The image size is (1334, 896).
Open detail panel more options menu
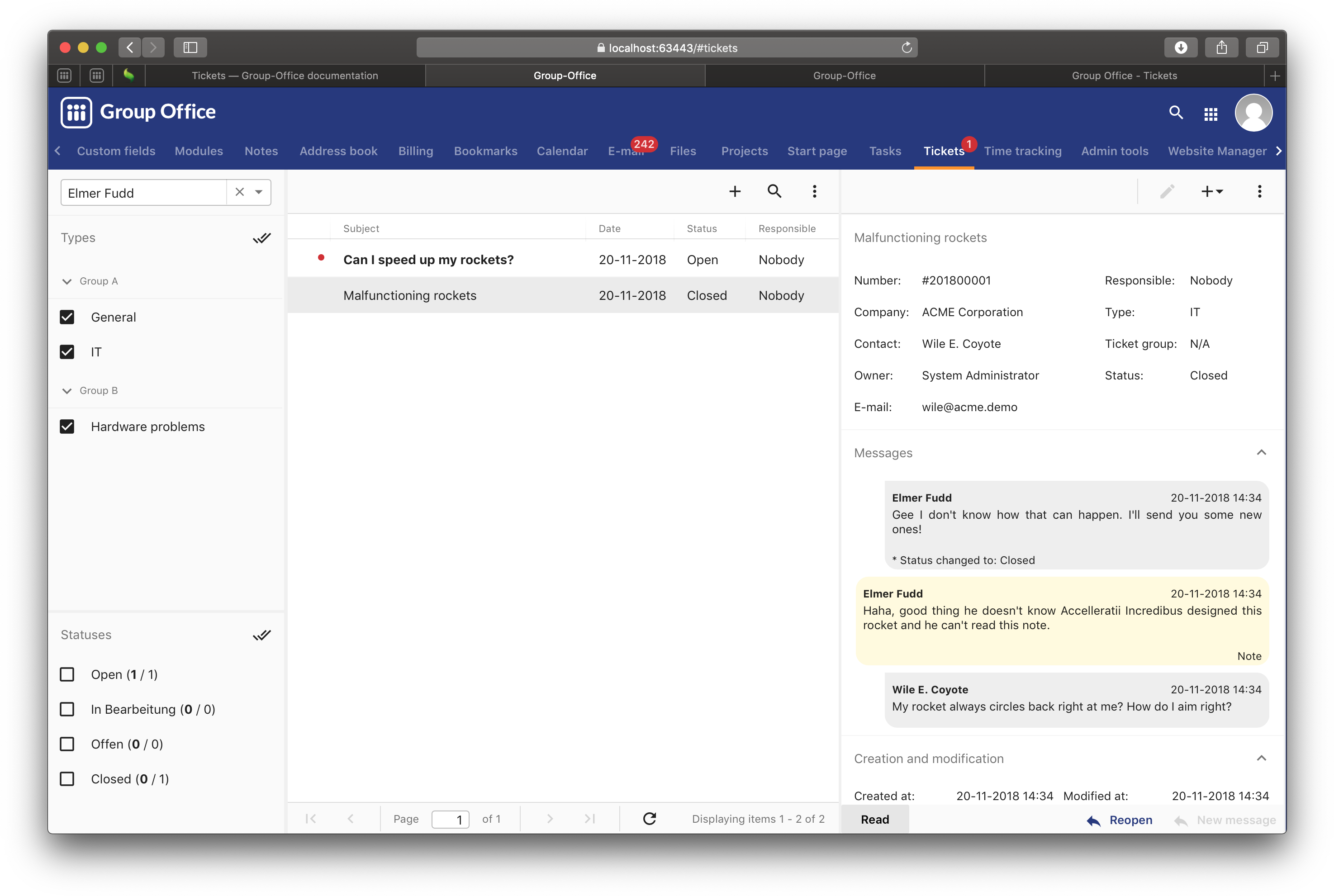click(1259, 191)
